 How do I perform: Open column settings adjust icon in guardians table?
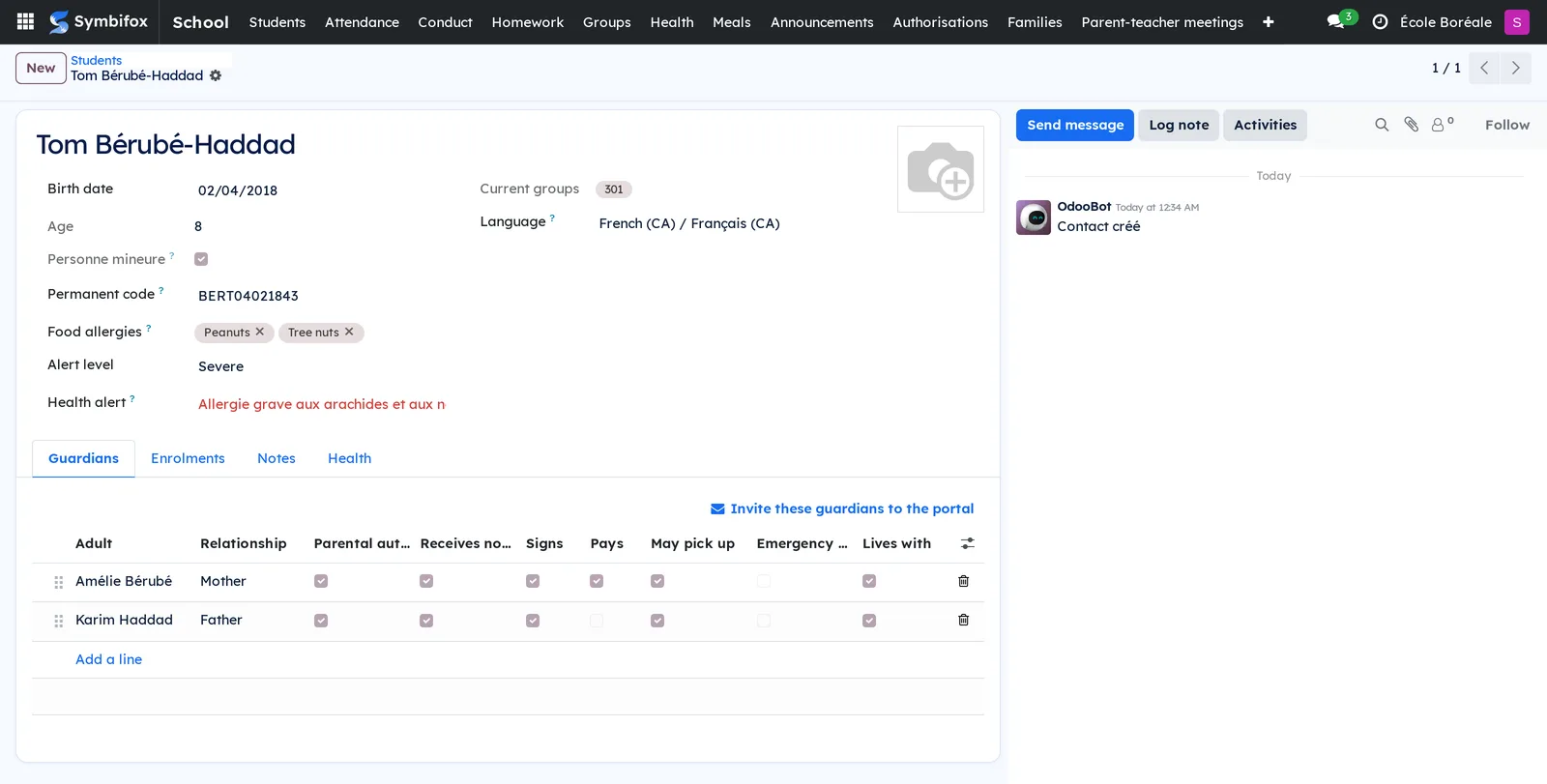pyautogui.click(x=967, y=543)
